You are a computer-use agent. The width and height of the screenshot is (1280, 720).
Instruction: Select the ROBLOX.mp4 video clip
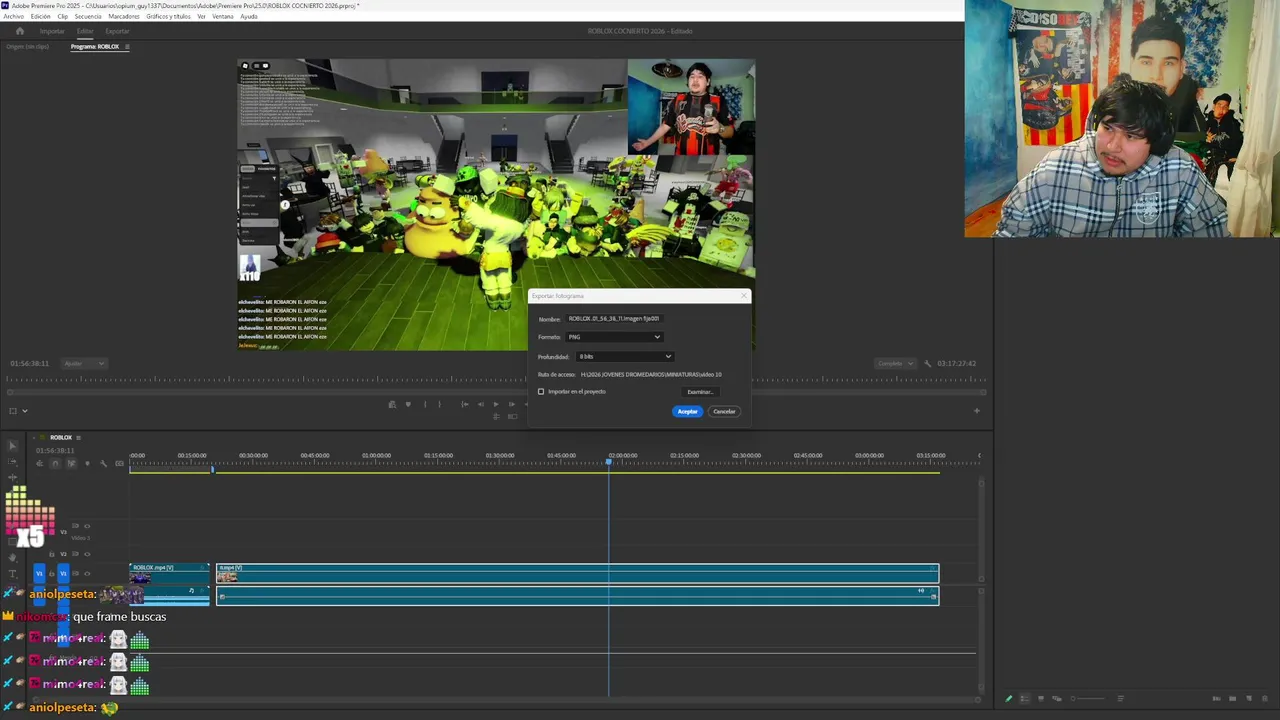point(169,573)
